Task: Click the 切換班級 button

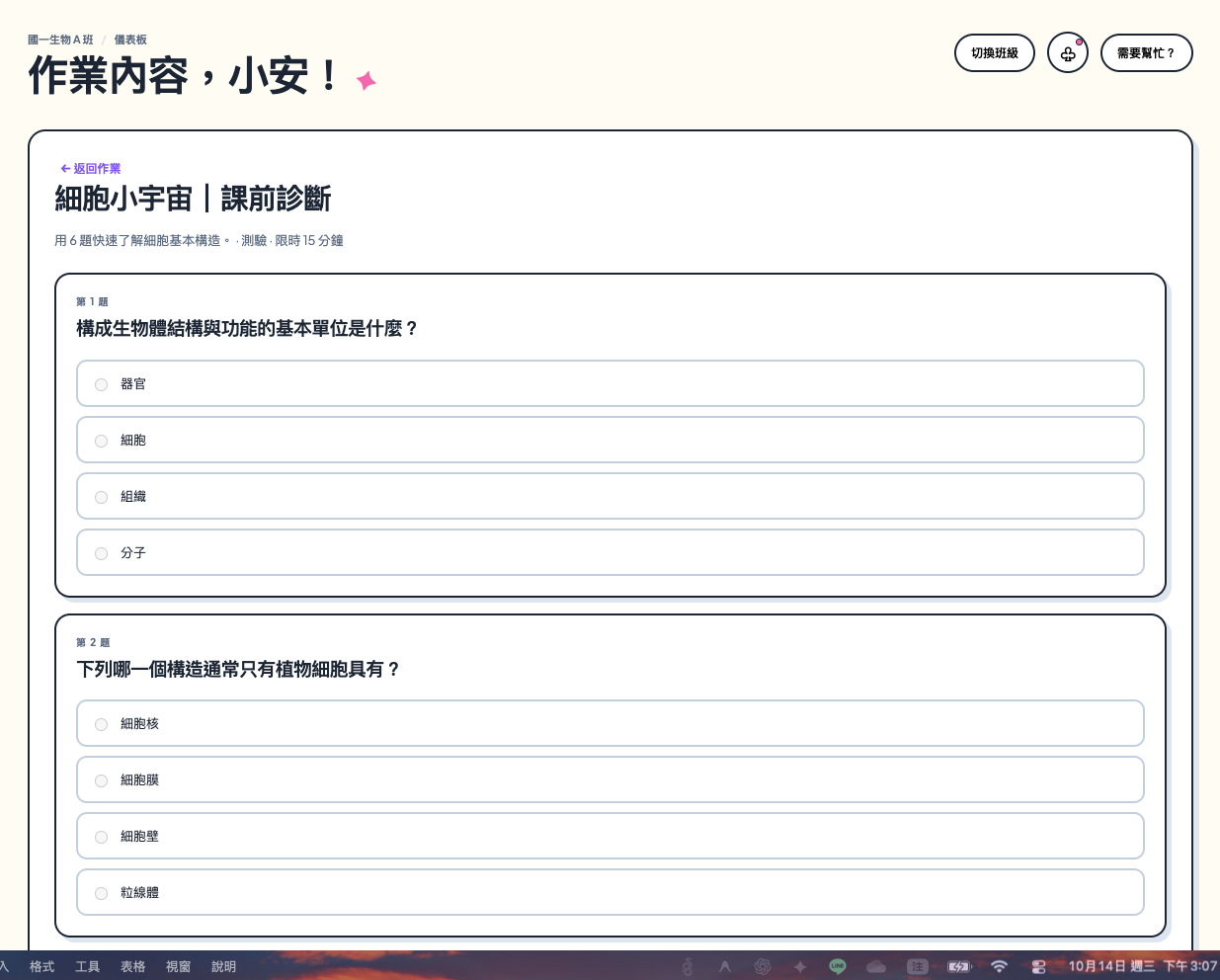Action: (995, 53)
